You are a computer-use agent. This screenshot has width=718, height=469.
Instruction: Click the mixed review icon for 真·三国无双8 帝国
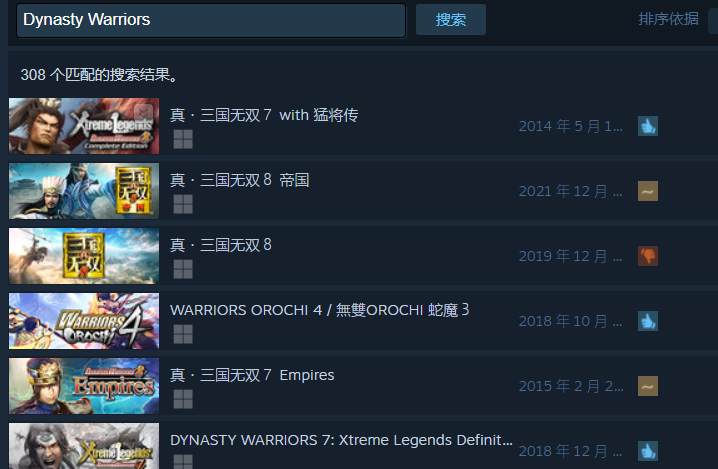(x=648, y=191)
